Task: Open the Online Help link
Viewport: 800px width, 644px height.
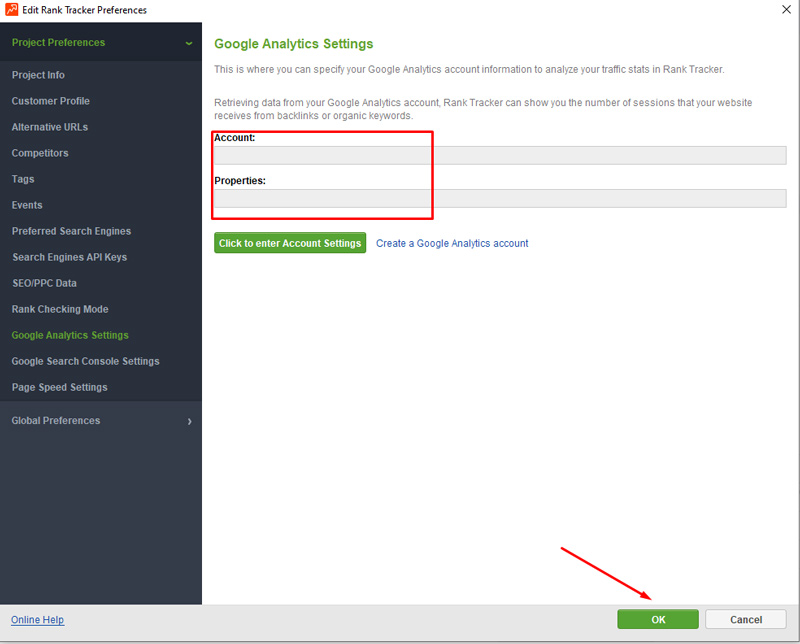Action: pos(37,620)
